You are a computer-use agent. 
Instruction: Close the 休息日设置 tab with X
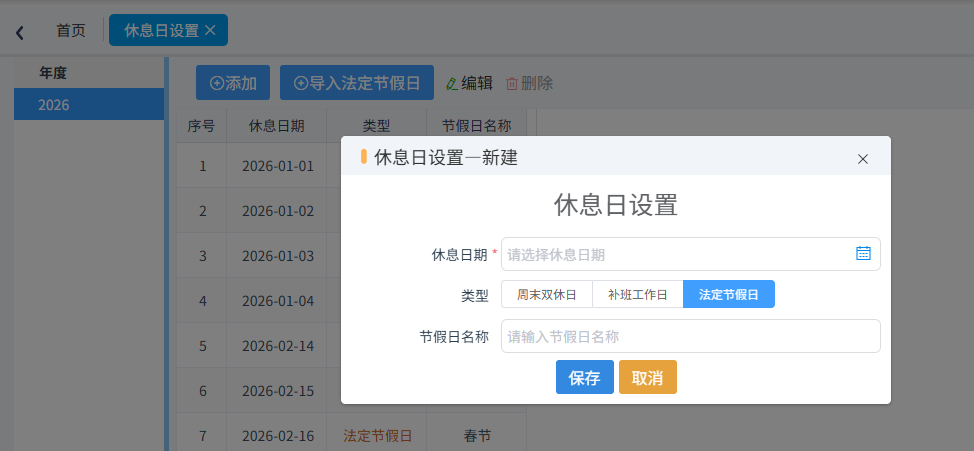pos(210,30)
